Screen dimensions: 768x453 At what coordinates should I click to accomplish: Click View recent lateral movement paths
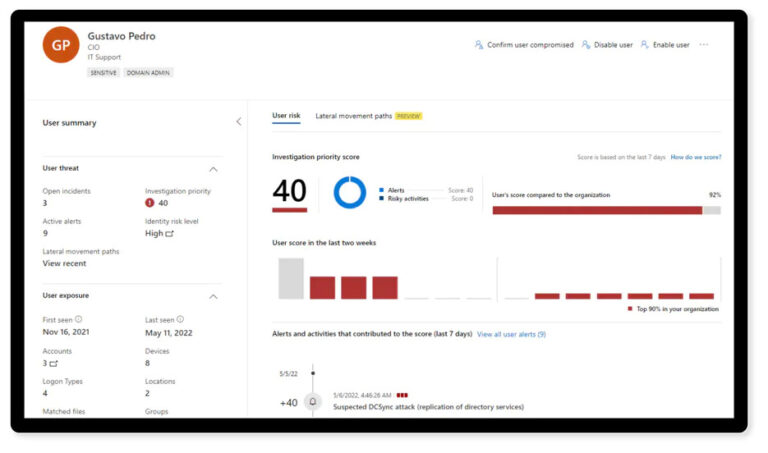(x=64, y=264)
